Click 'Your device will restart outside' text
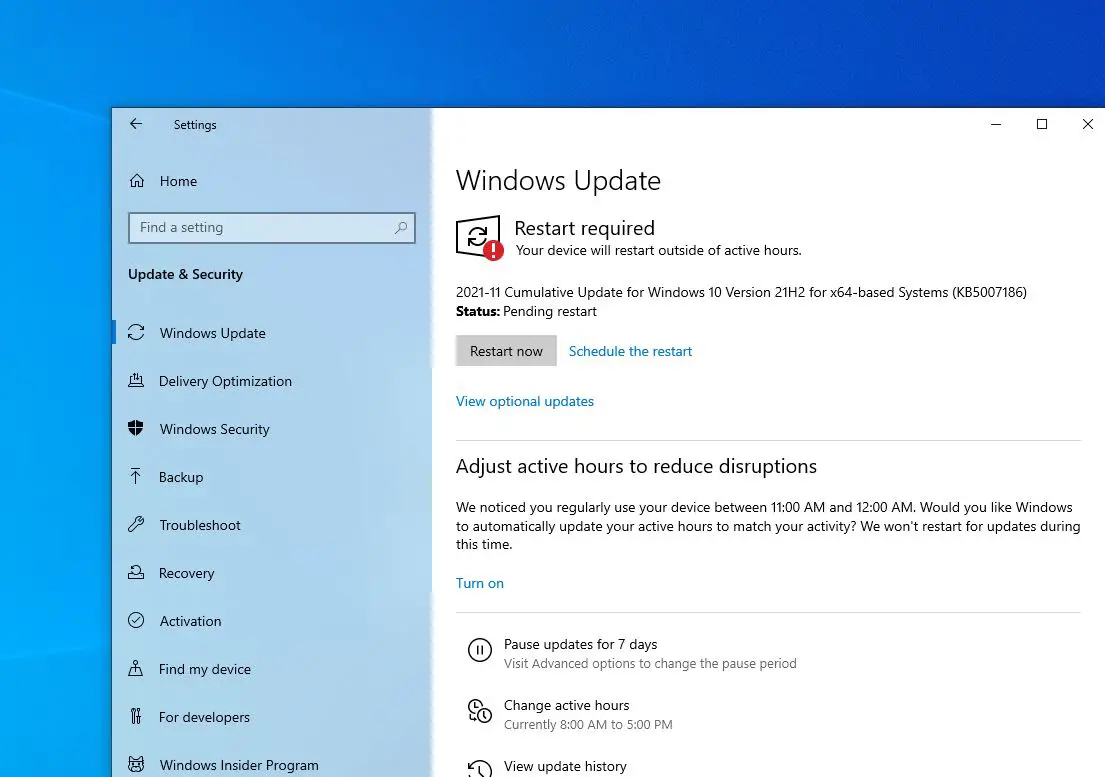Screen dimensions: 1105x777 point(658,250)
